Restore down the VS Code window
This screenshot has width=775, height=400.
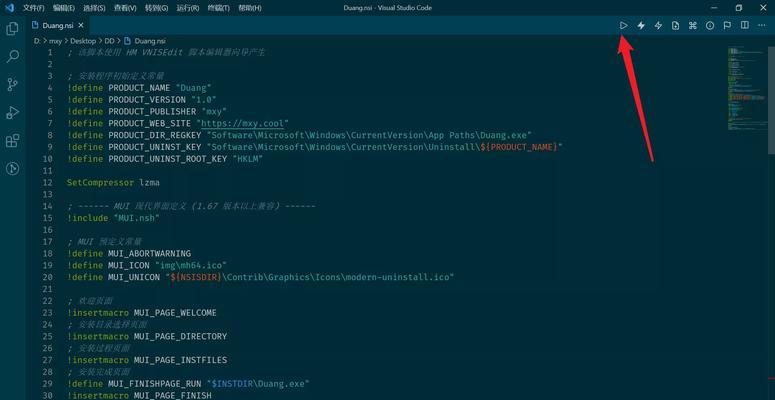pos(738,8)
